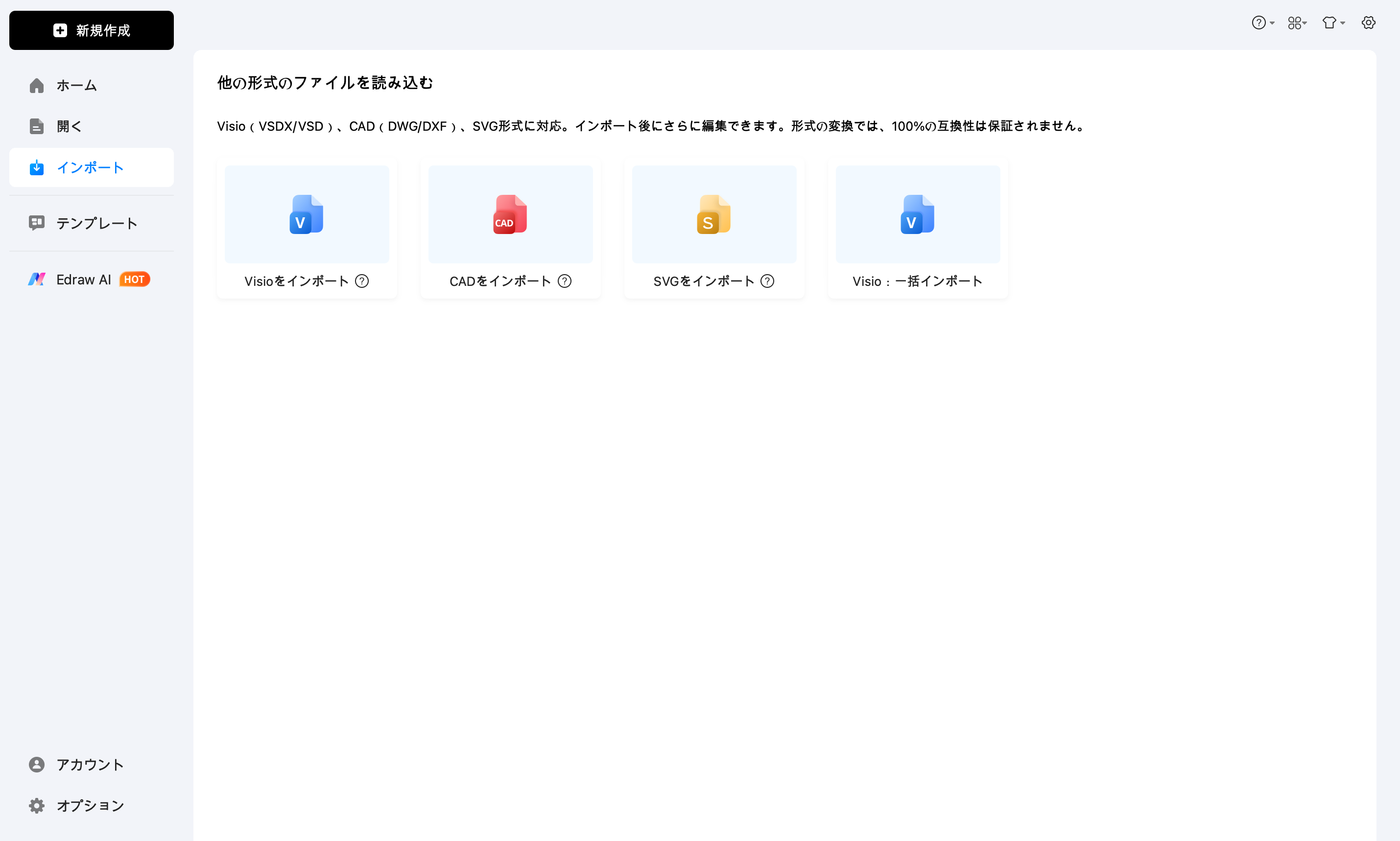Open the テンプレート templates section
This screenshot has height=841, width=1400.
(96, 223)
